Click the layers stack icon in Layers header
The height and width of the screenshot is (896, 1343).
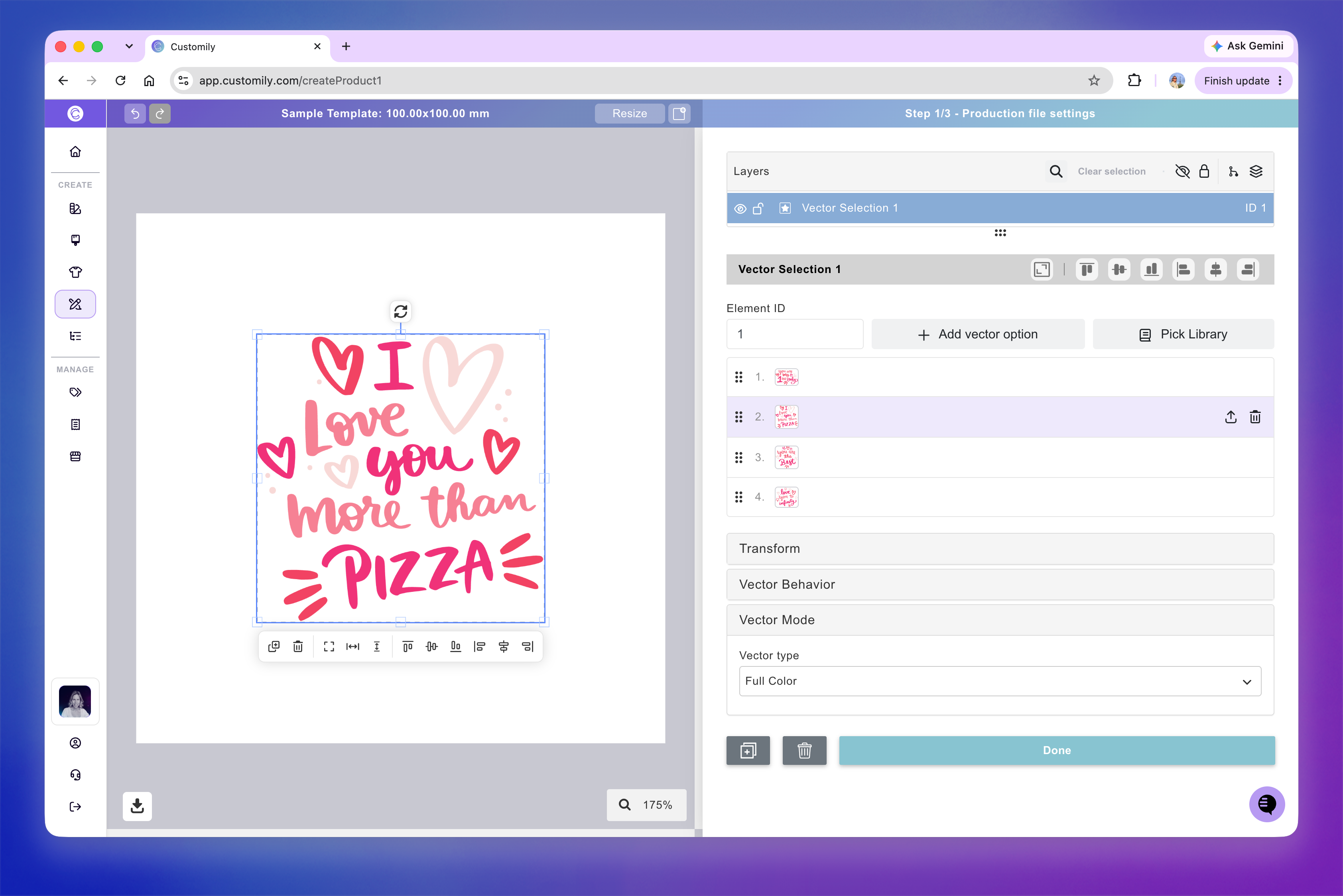[1256, 171]
